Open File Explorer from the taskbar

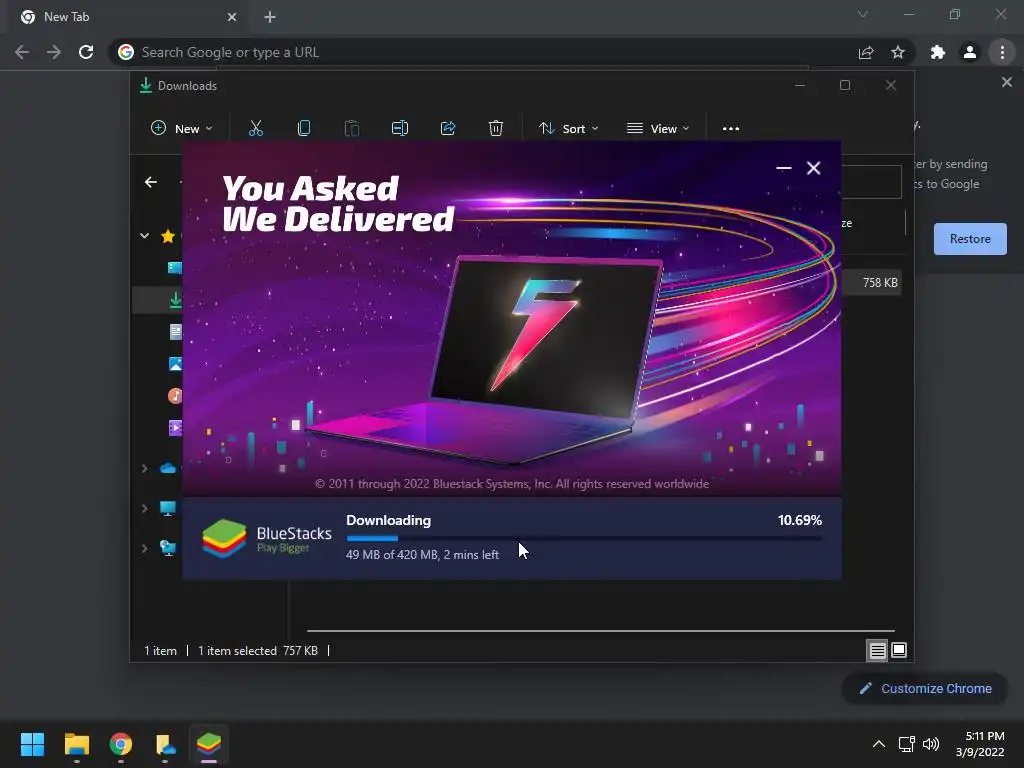click(x=76, y=744)
